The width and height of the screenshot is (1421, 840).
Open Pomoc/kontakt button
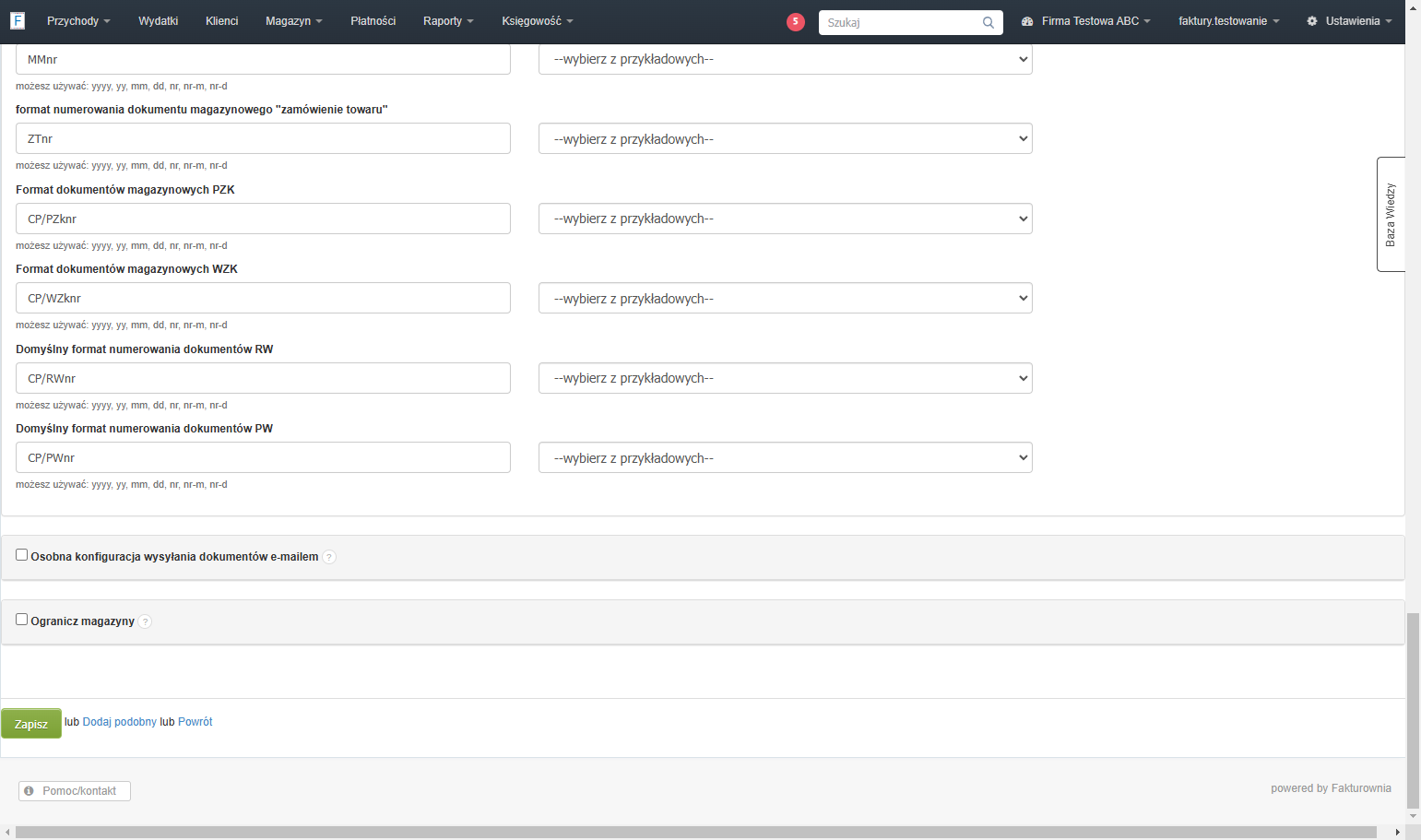pos(75,791)
